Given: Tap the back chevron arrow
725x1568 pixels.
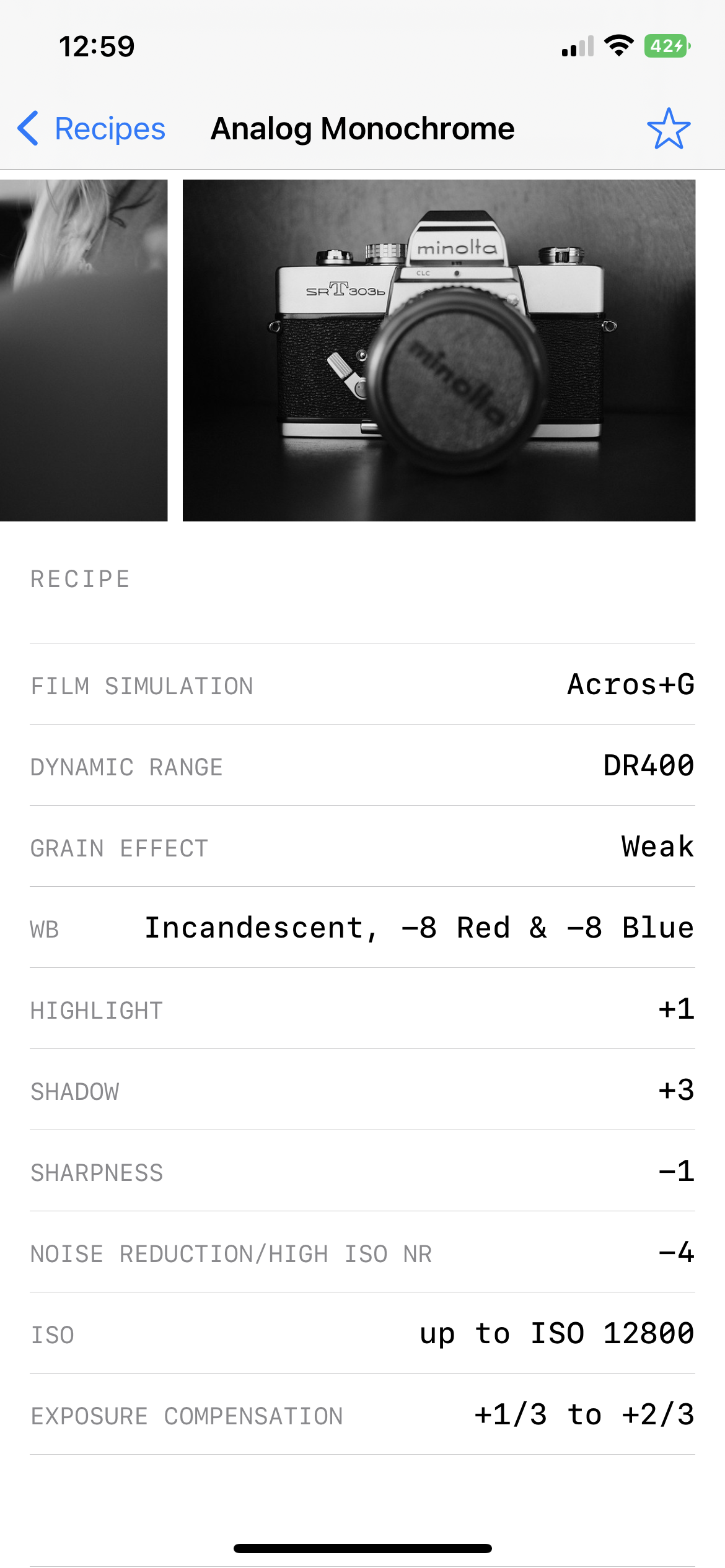Looking at the screenshot, I should click(28, 129).
